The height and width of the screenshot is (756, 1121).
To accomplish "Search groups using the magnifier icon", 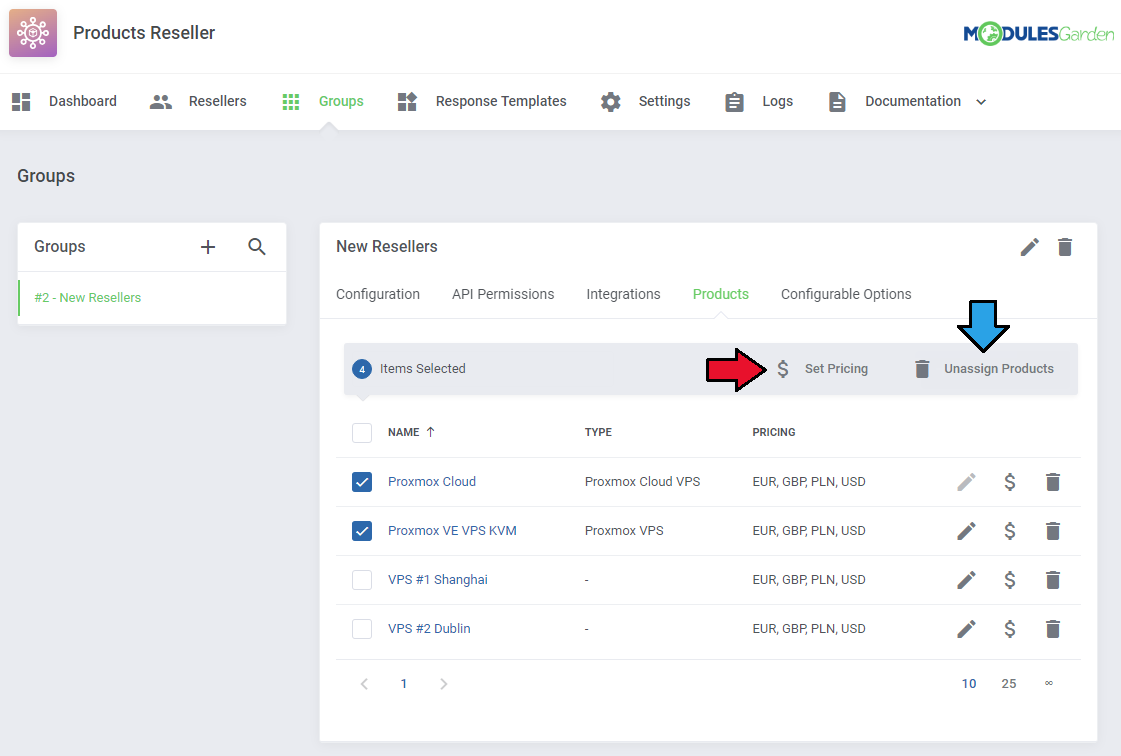I will click(257, 247).
